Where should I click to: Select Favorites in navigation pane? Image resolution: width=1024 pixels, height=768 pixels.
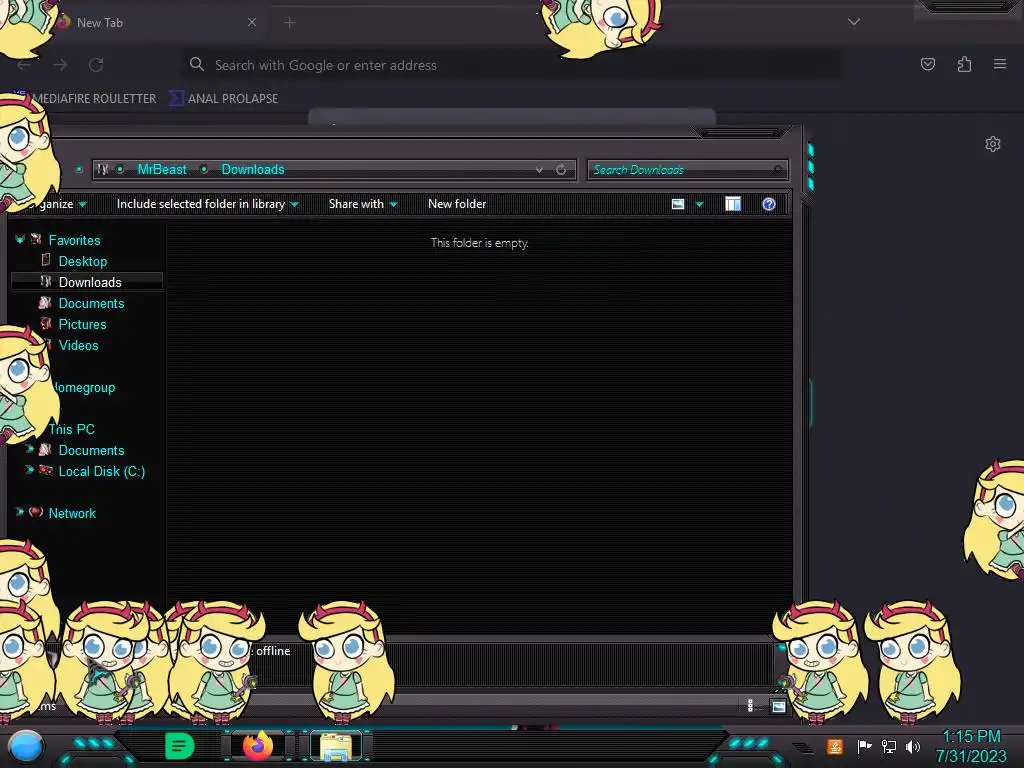74,240
